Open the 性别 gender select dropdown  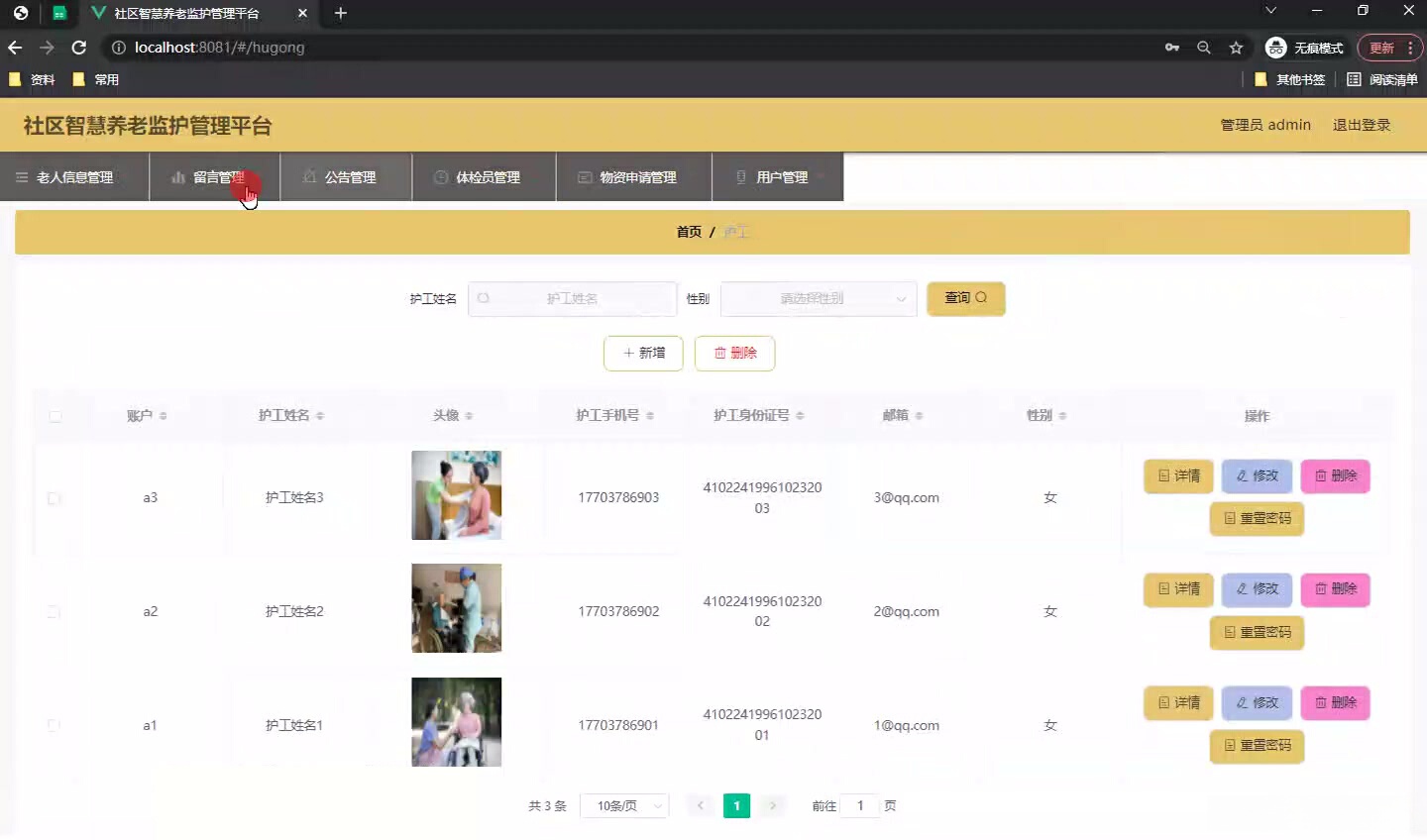(819, 299)
